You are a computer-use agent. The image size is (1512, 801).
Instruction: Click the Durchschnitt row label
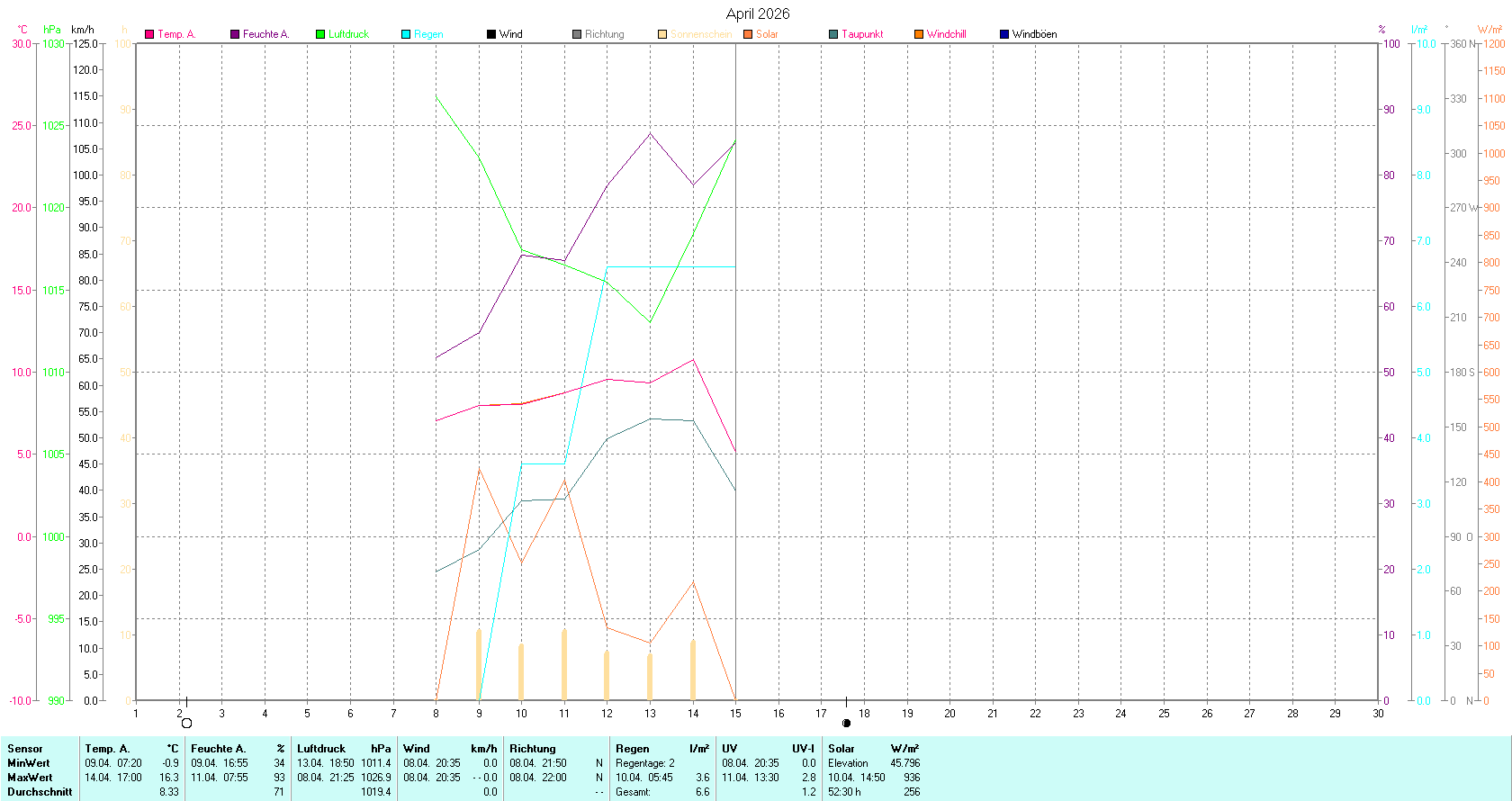40,792
